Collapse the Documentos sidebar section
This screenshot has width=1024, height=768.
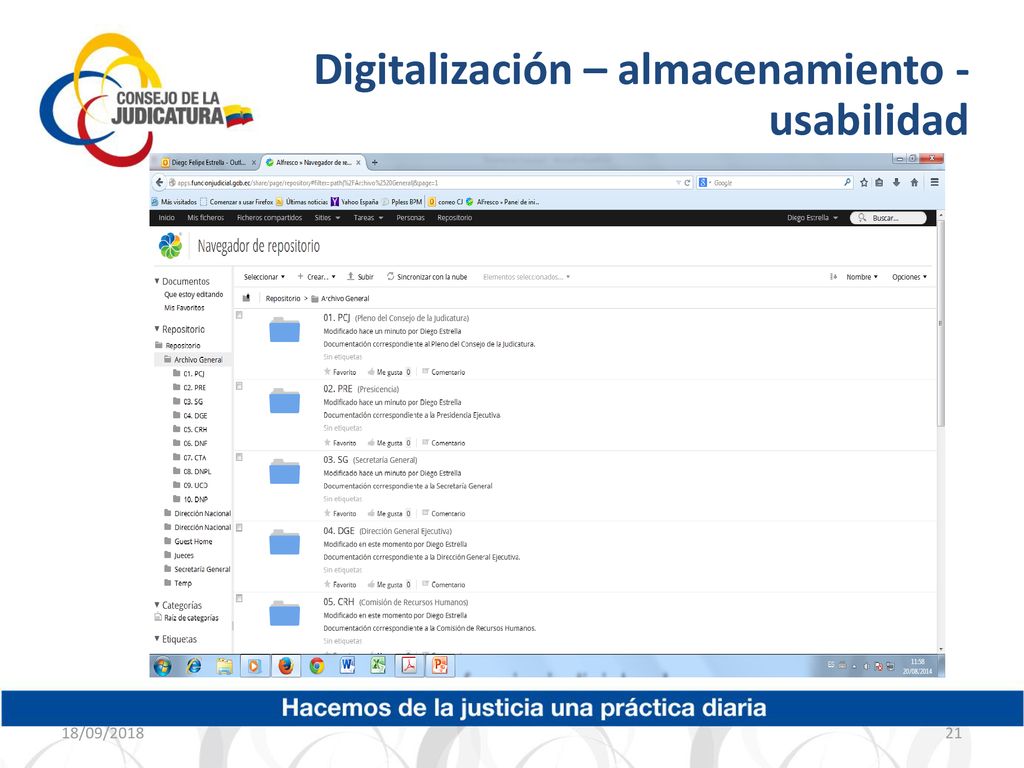click(x=182, y=281)
